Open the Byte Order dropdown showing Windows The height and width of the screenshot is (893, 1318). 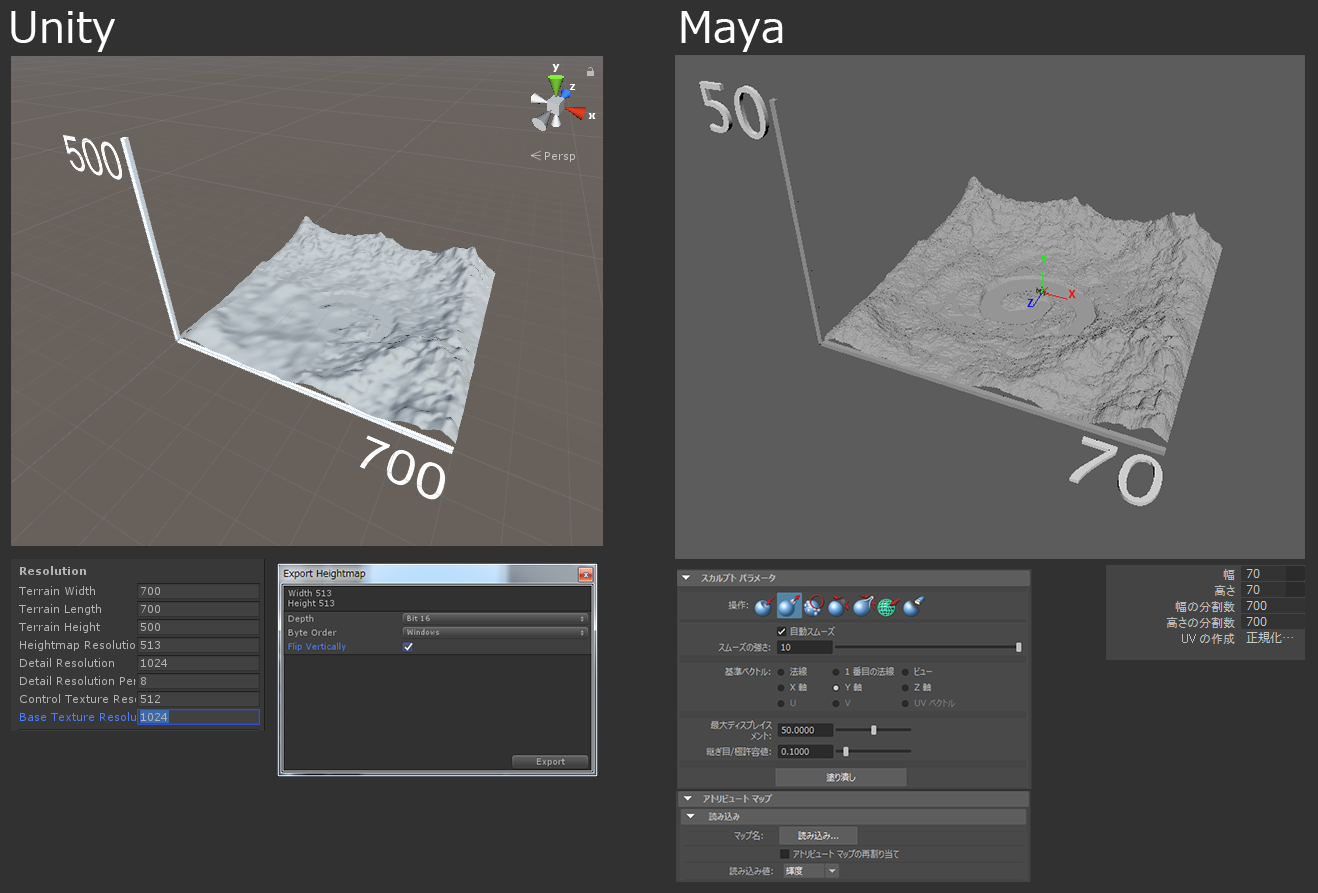(492, 632)
